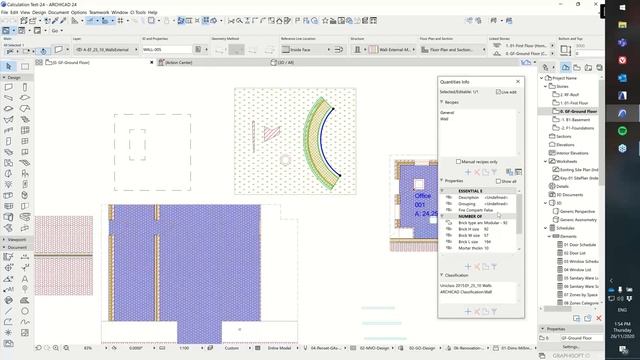Click red delete icon at Navigator bottom
Viewport: 640px width, 360px height.
(x=599, y=318)
